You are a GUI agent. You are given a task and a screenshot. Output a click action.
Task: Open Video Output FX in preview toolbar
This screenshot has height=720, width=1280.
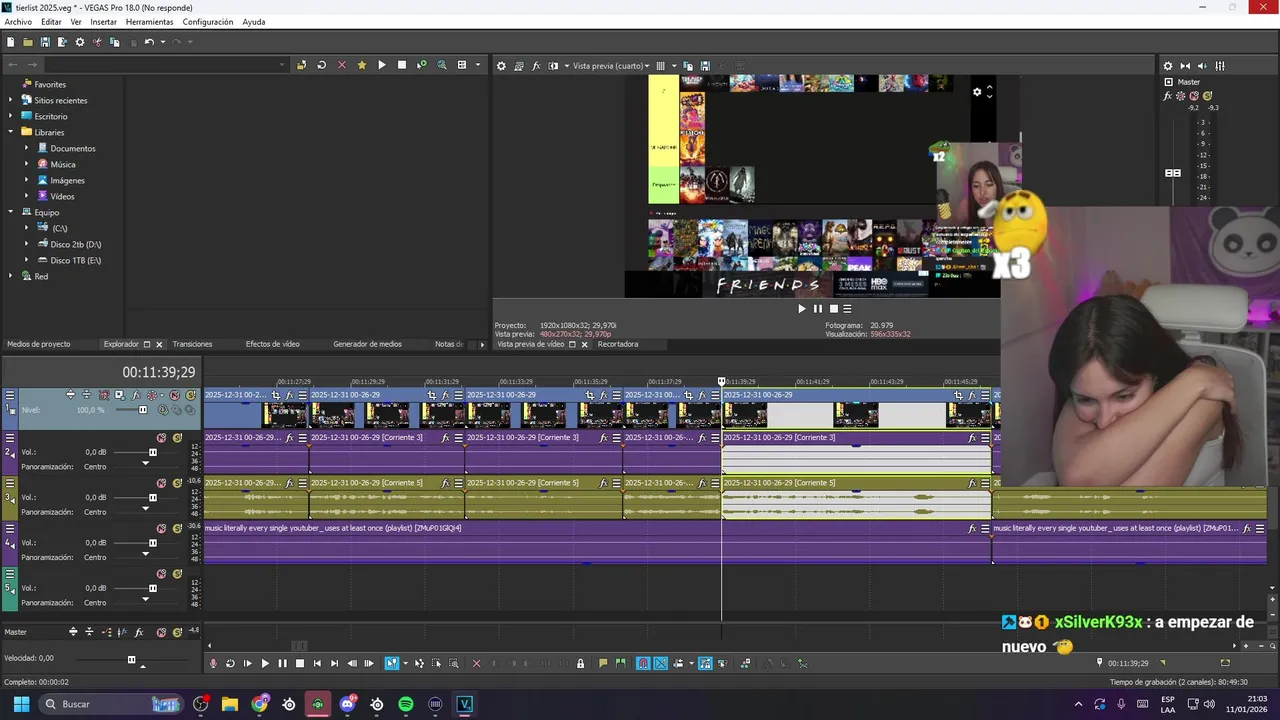[536, 66]
